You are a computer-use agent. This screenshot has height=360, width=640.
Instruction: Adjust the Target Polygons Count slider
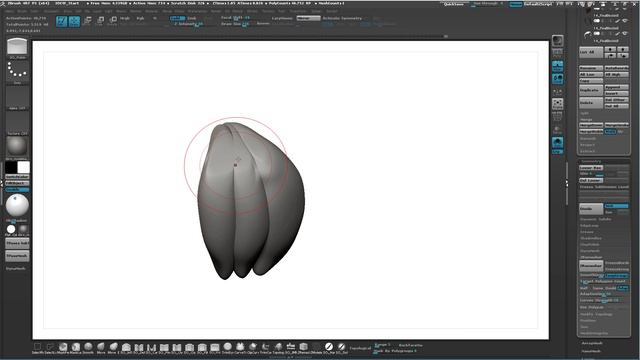(x=603, y=281)
